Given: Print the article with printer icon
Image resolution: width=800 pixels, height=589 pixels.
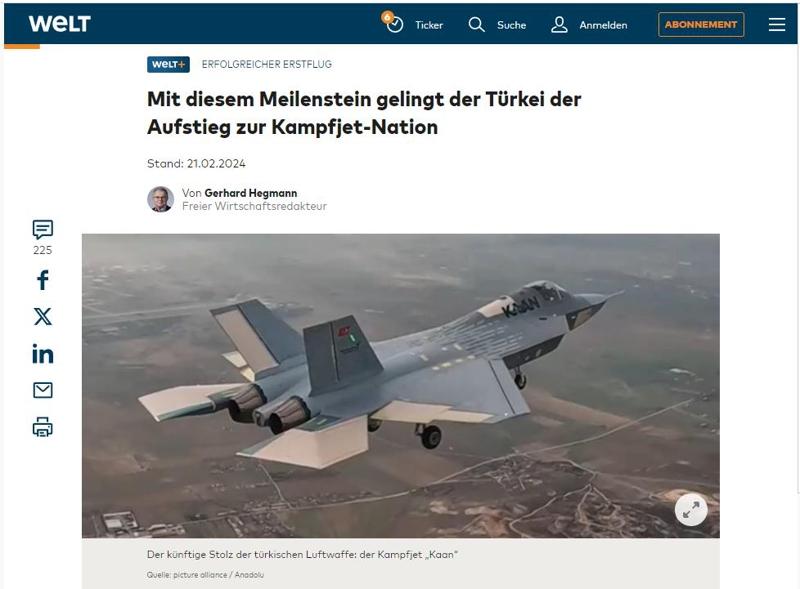Looking at the screenshot, I should 43,427.
